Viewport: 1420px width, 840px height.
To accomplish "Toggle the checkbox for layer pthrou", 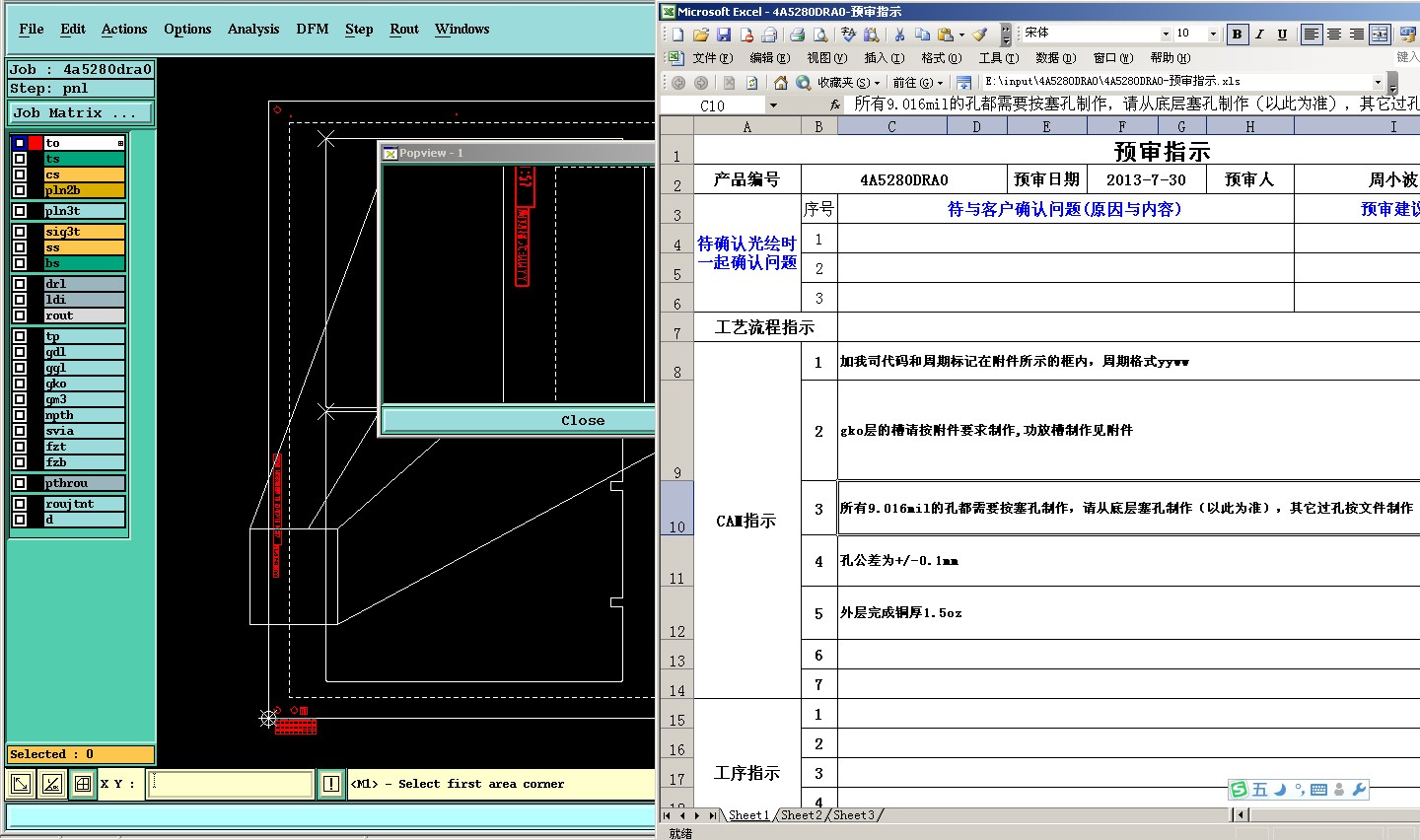I will pyautogui.click(x=19, y=483).
